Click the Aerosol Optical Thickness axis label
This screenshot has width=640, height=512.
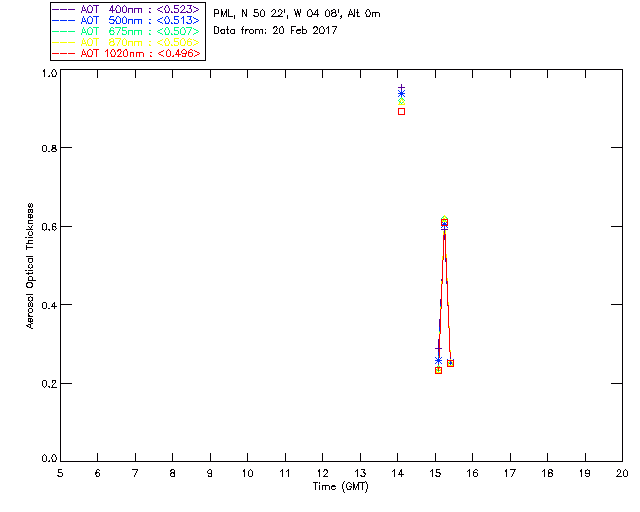point(30,266)
